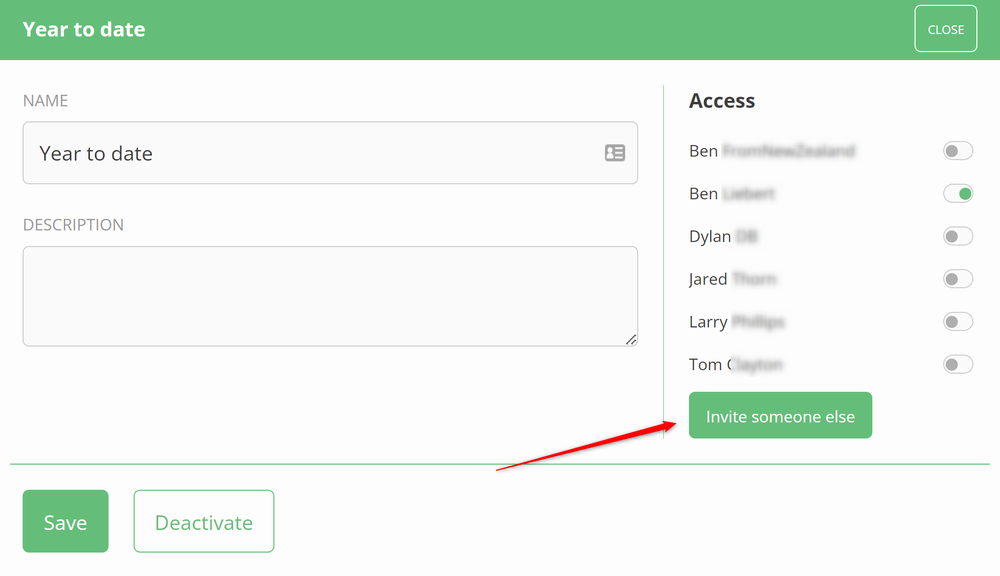
Task: Select Tom's name in the Access list
Action: pos(735,365)
